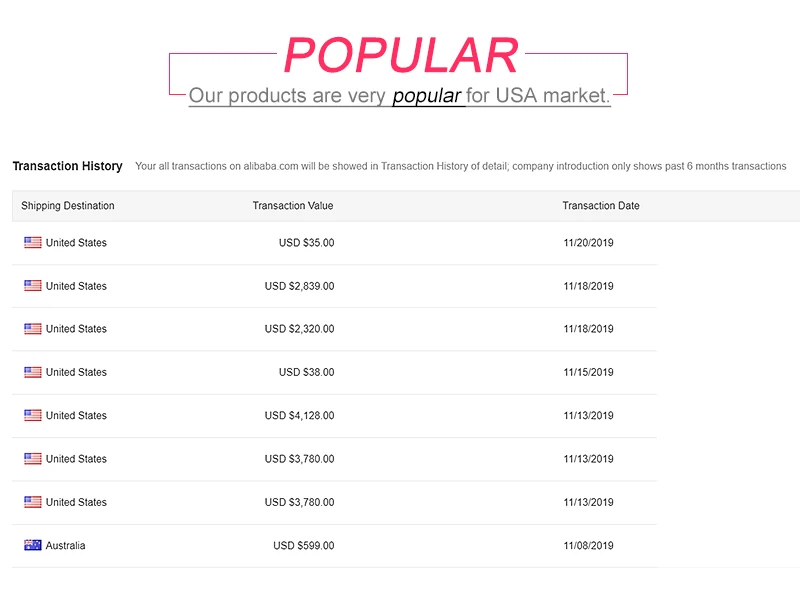Screen dimensions: 800x600
Task: Click the USD $2,839.00 amount
Action: click(x=300, y=286)
